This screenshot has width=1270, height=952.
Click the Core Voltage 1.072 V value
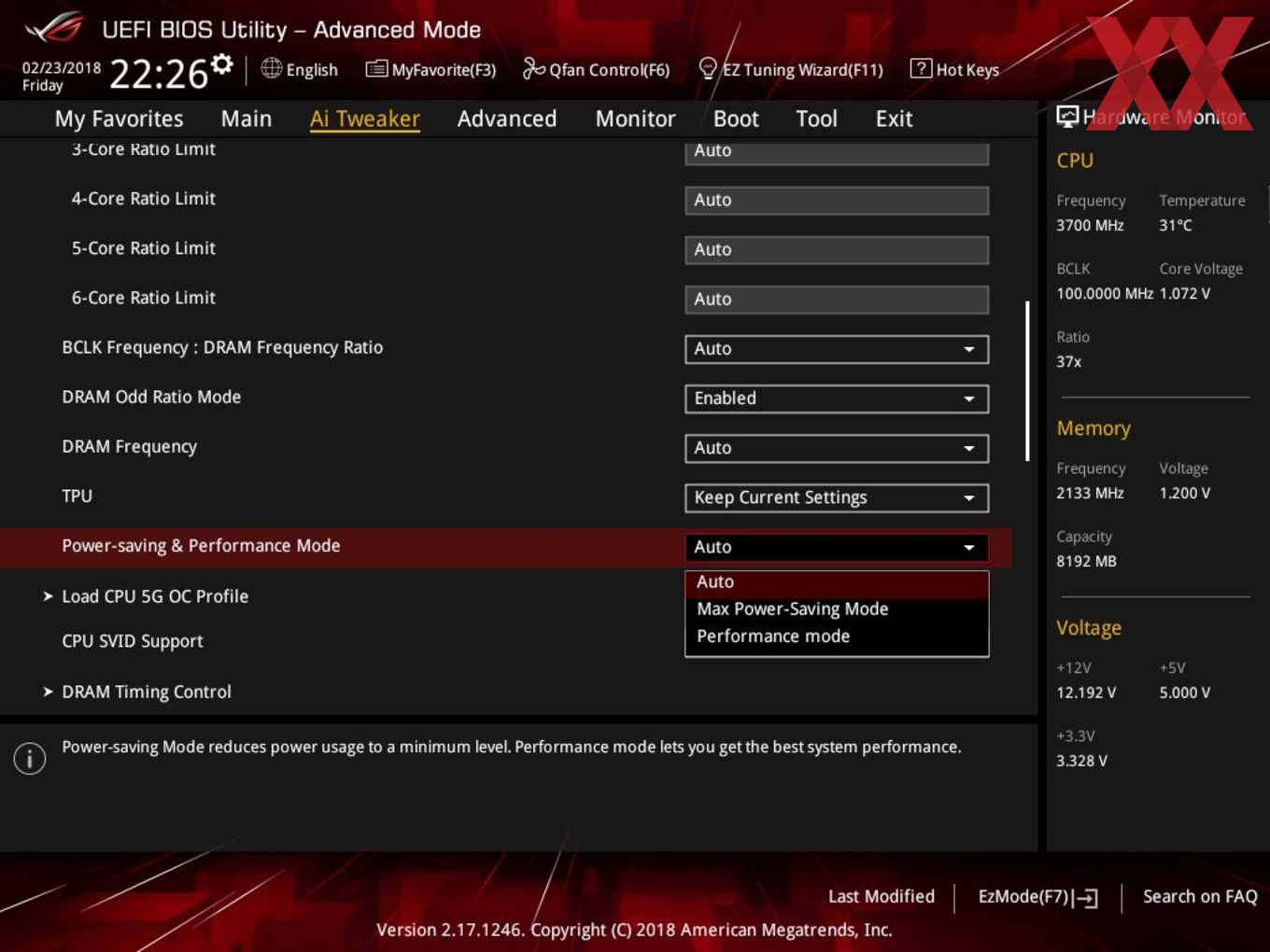coord(1185,293)
